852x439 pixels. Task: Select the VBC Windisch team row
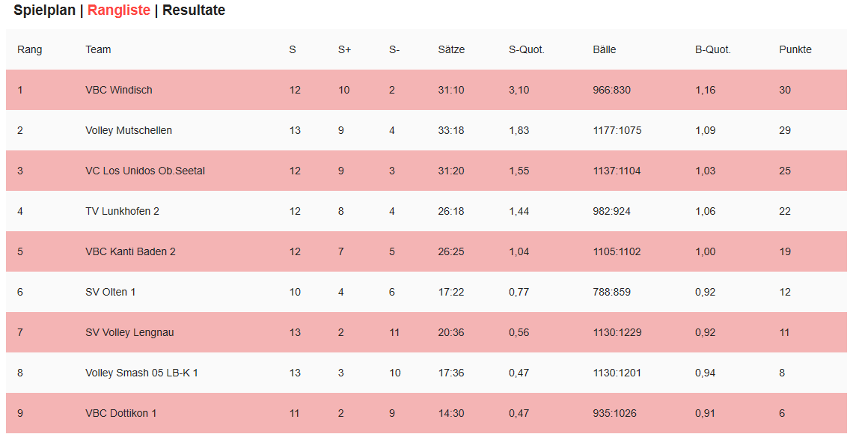pyautogui.click(x=426, y=90)
